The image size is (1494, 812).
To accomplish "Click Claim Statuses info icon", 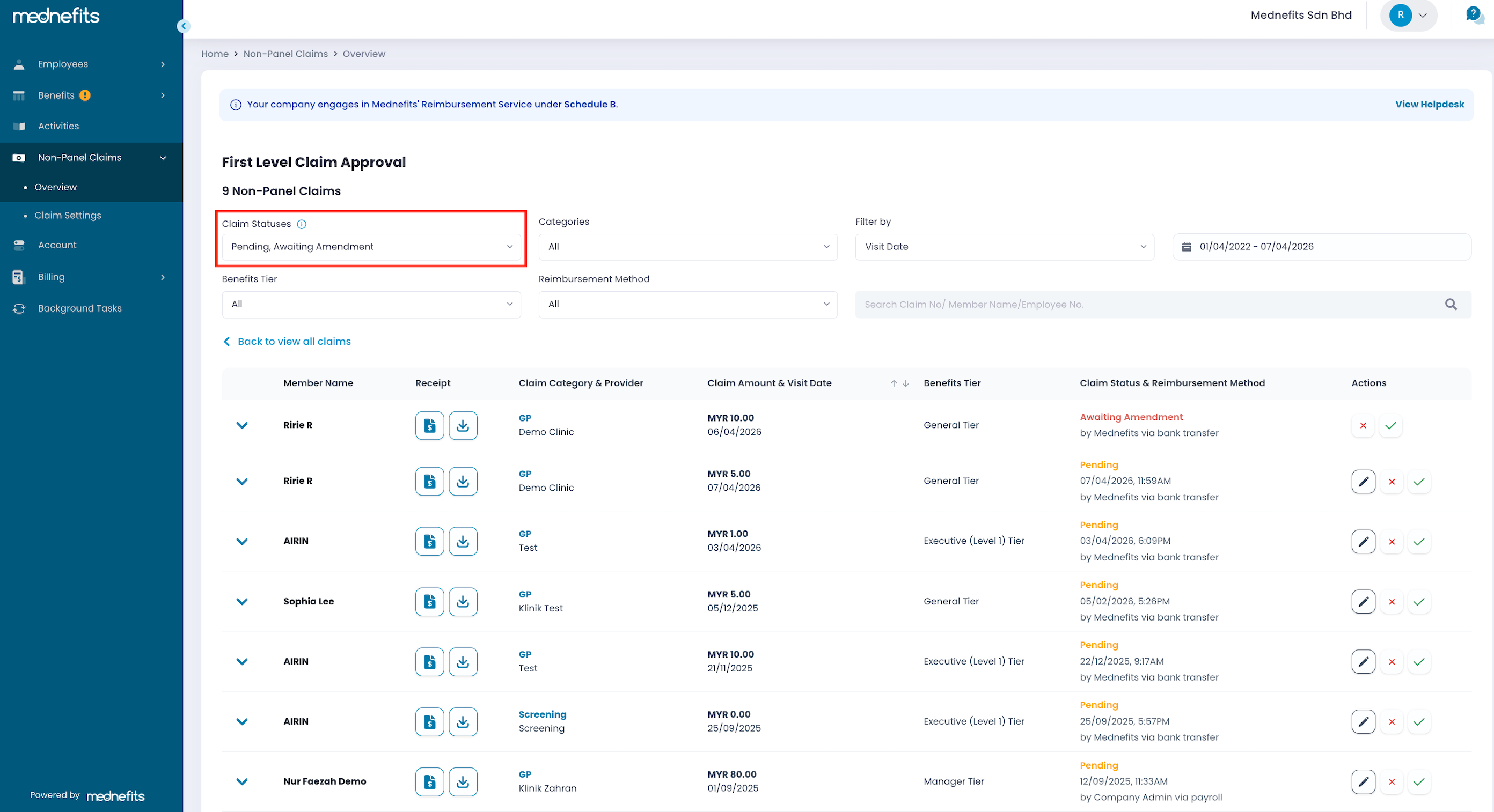I will tap(302, 224).
